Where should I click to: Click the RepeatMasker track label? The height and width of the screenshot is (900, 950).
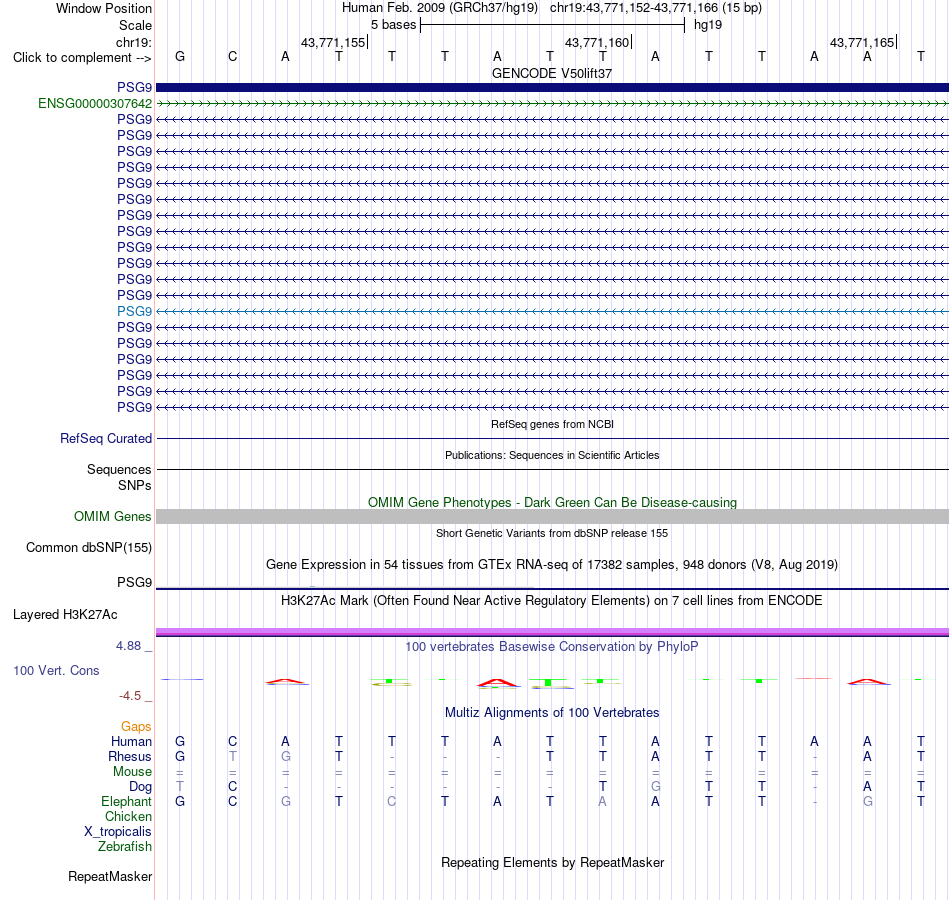[110, 876]
